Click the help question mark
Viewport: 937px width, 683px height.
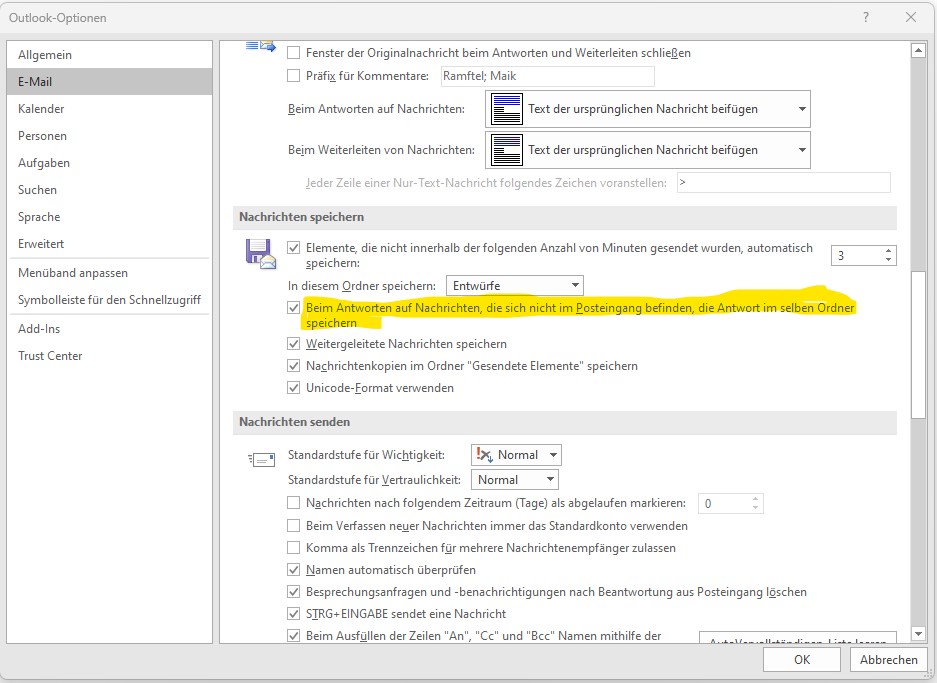[866, 17]
